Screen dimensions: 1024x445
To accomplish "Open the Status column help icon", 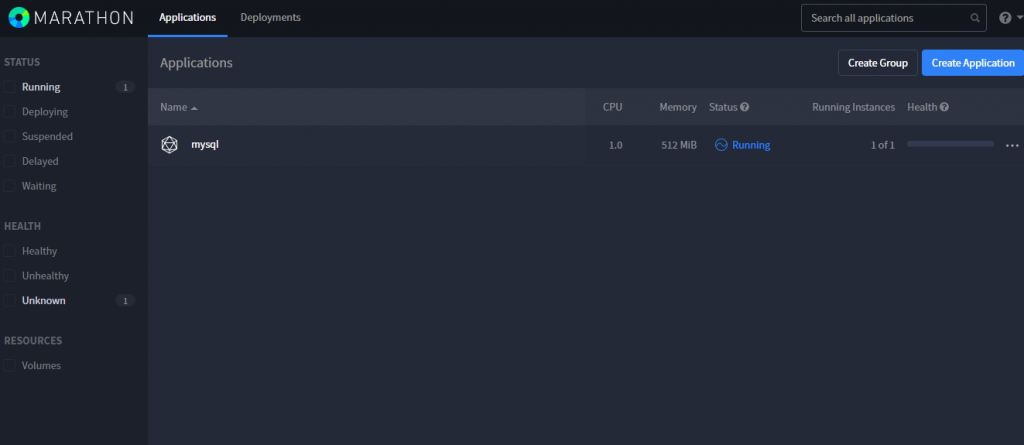I will [744, 107].
